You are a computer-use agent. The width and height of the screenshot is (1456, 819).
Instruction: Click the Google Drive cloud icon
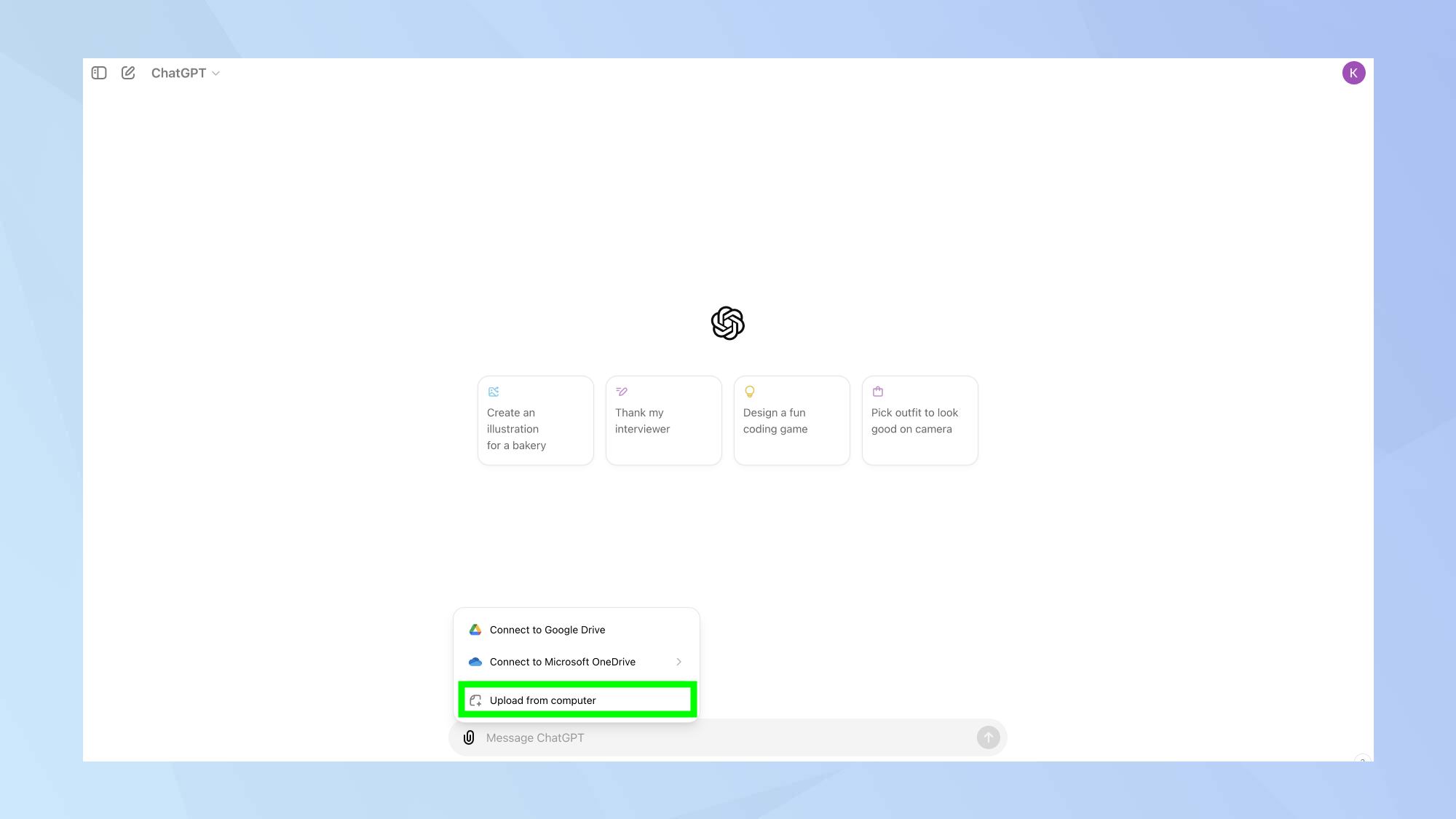click(475, 629)
